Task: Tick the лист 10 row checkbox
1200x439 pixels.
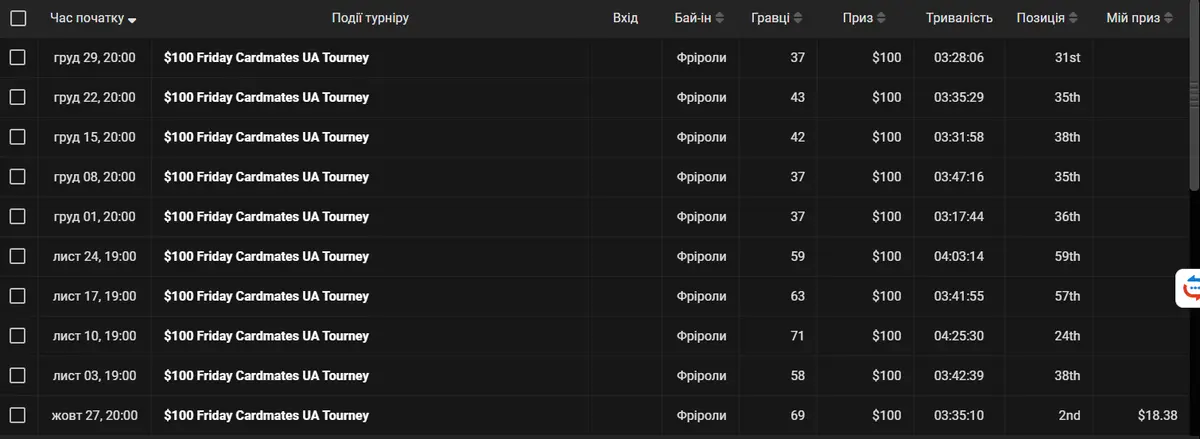Action: pos(18,335)
